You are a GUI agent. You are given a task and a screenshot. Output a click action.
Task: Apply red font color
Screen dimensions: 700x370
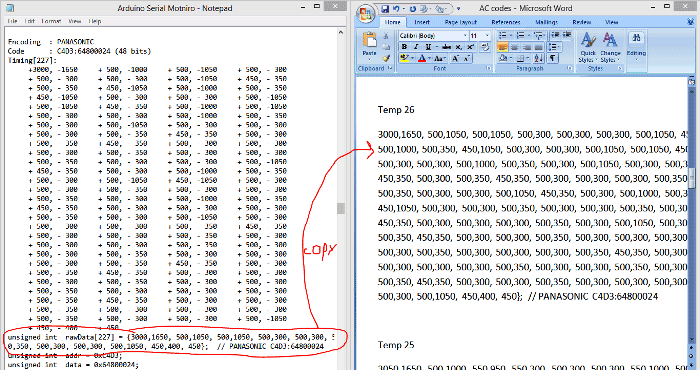tap(422, 58)
